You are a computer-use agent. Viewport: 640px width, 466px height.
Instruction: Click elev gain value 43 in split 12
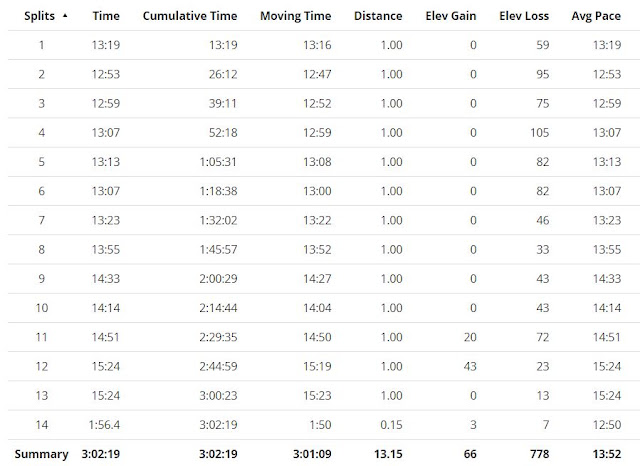point(470,366)
